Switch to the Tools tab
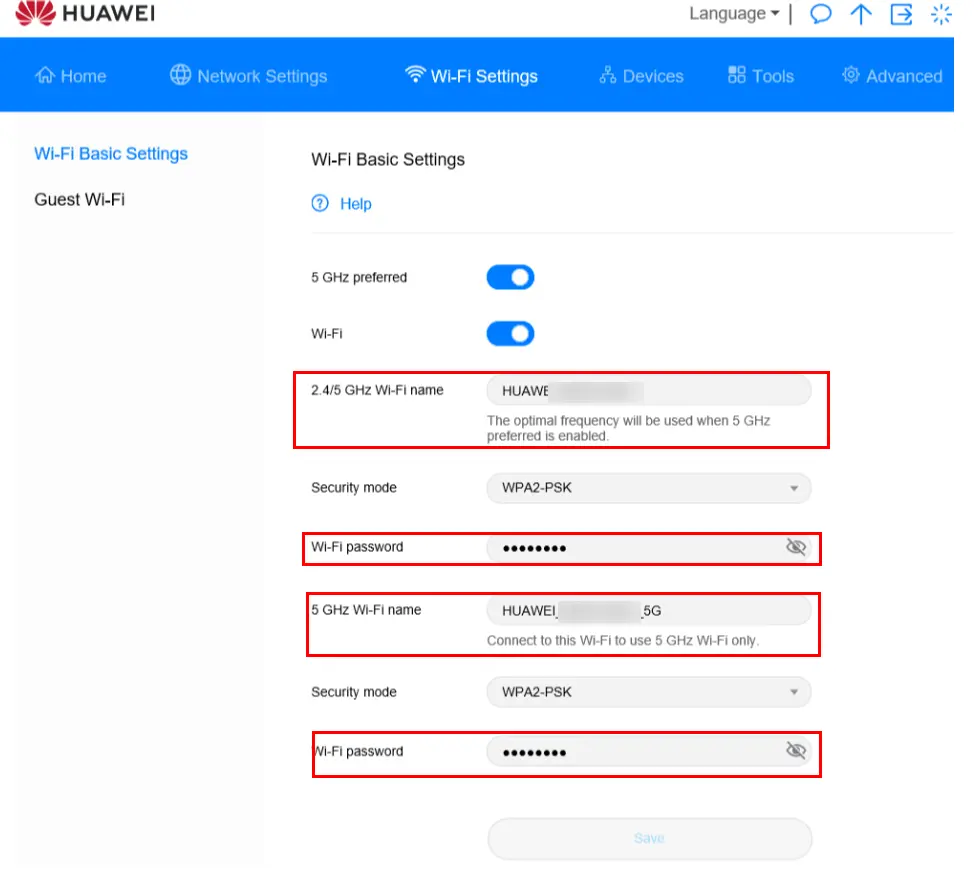 (x=761, y=75)
